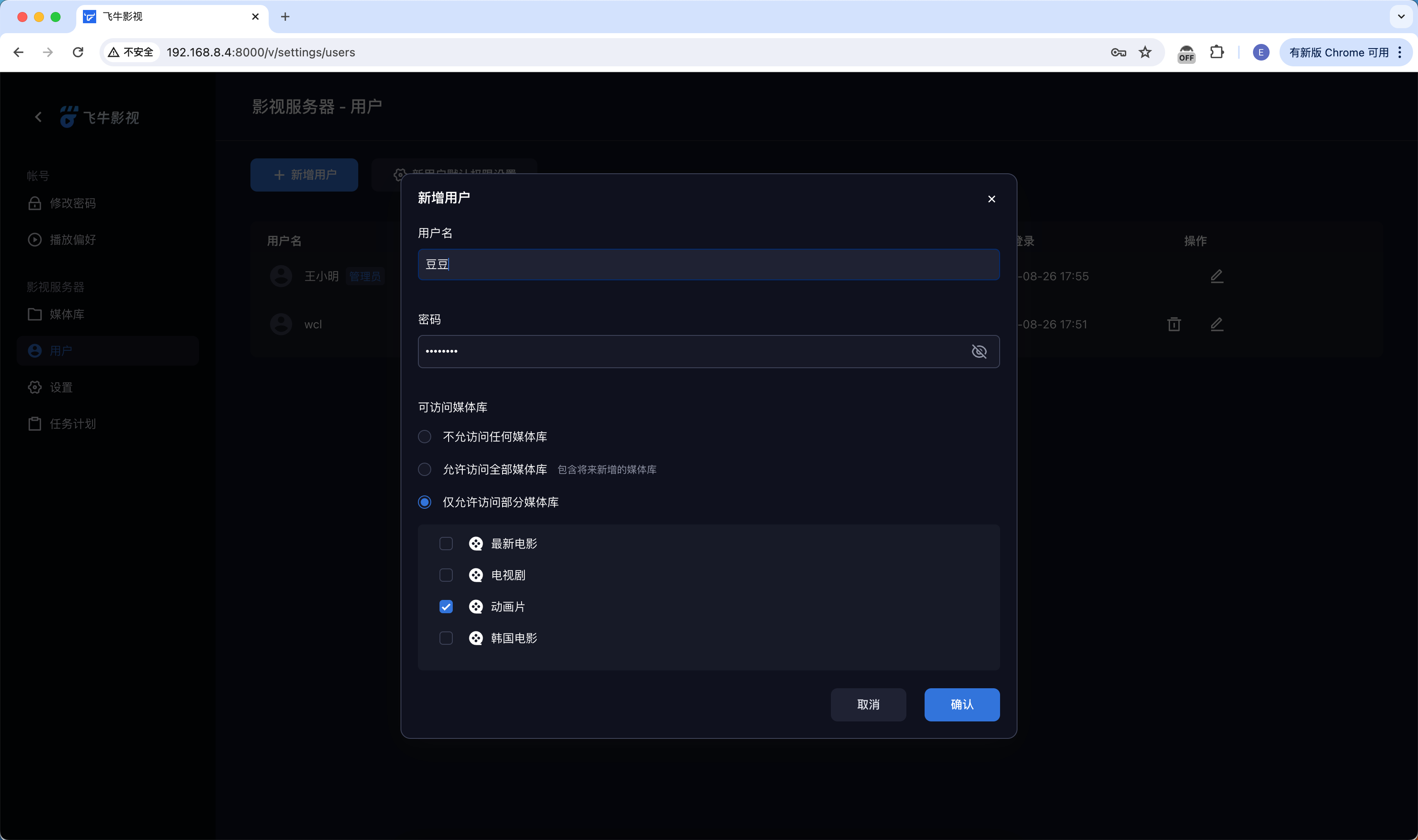Open Chrome extensions puzzle icon
The width and height of the screenshot is (1418, 840).
1216,53
